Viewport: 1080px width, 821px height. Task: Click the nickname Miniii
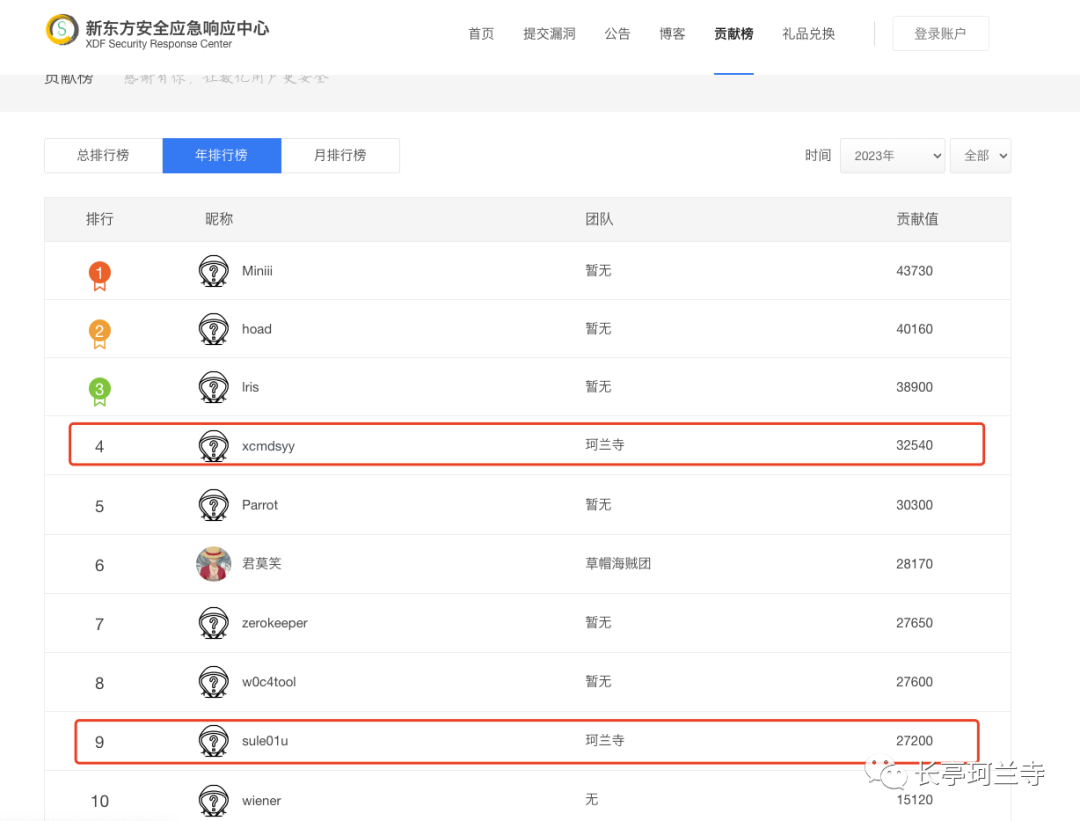point(257,271)
